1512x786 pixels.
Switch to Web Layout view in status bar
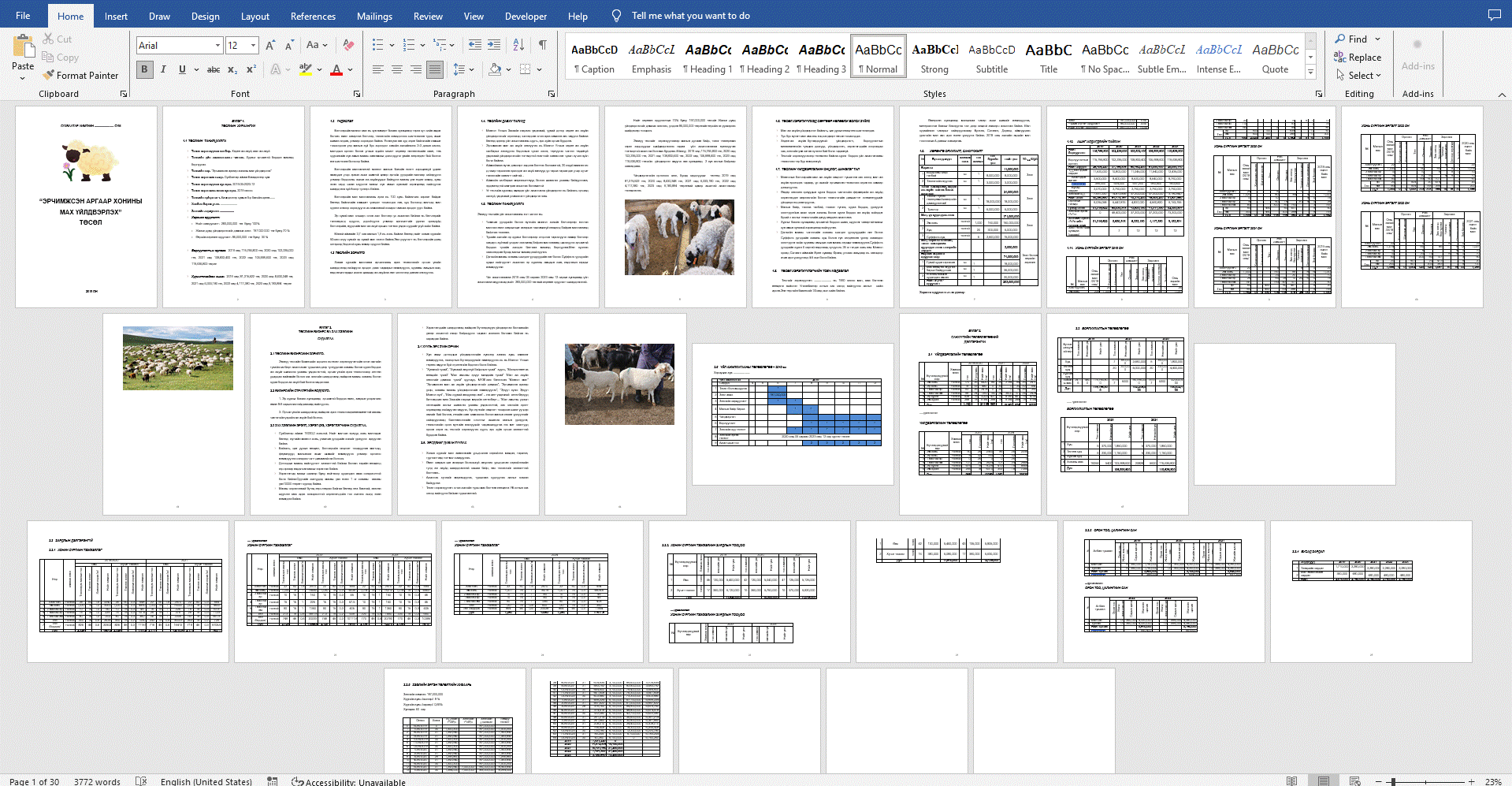[1354, 781]
